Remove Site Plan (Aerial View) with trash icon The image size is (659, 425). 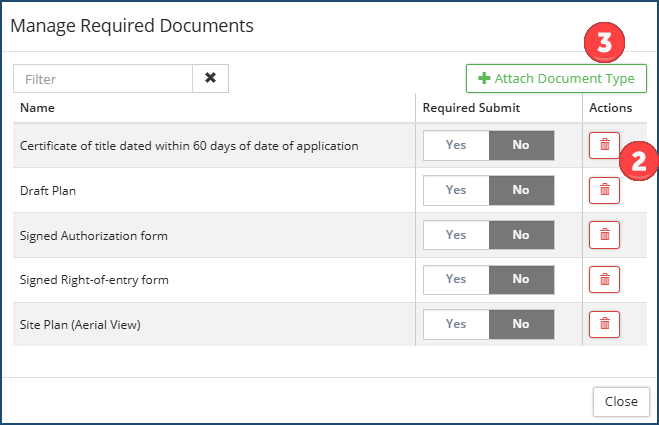click(604, 324)
